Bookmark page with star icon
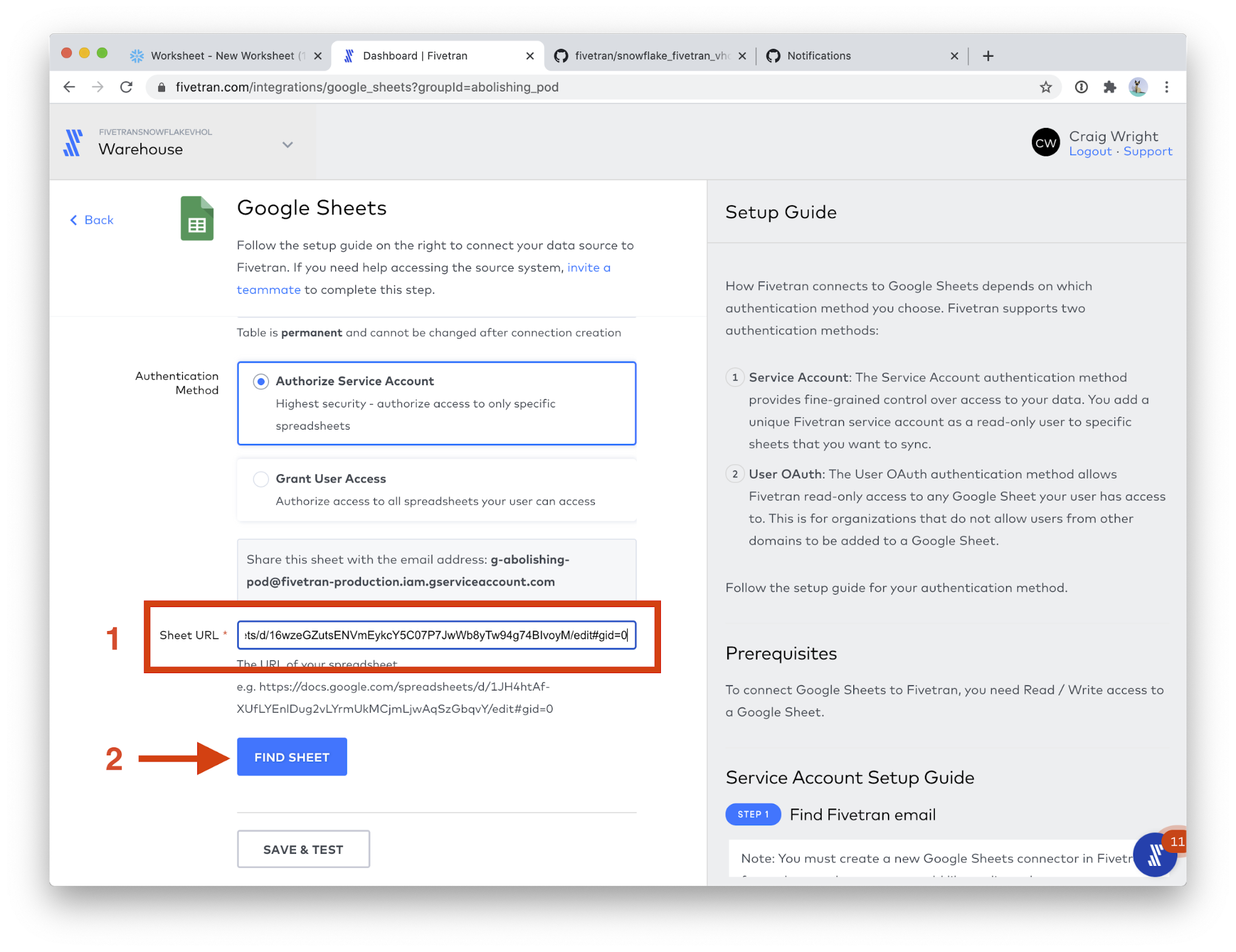The image size is (1236, 952). point(1045,87)
